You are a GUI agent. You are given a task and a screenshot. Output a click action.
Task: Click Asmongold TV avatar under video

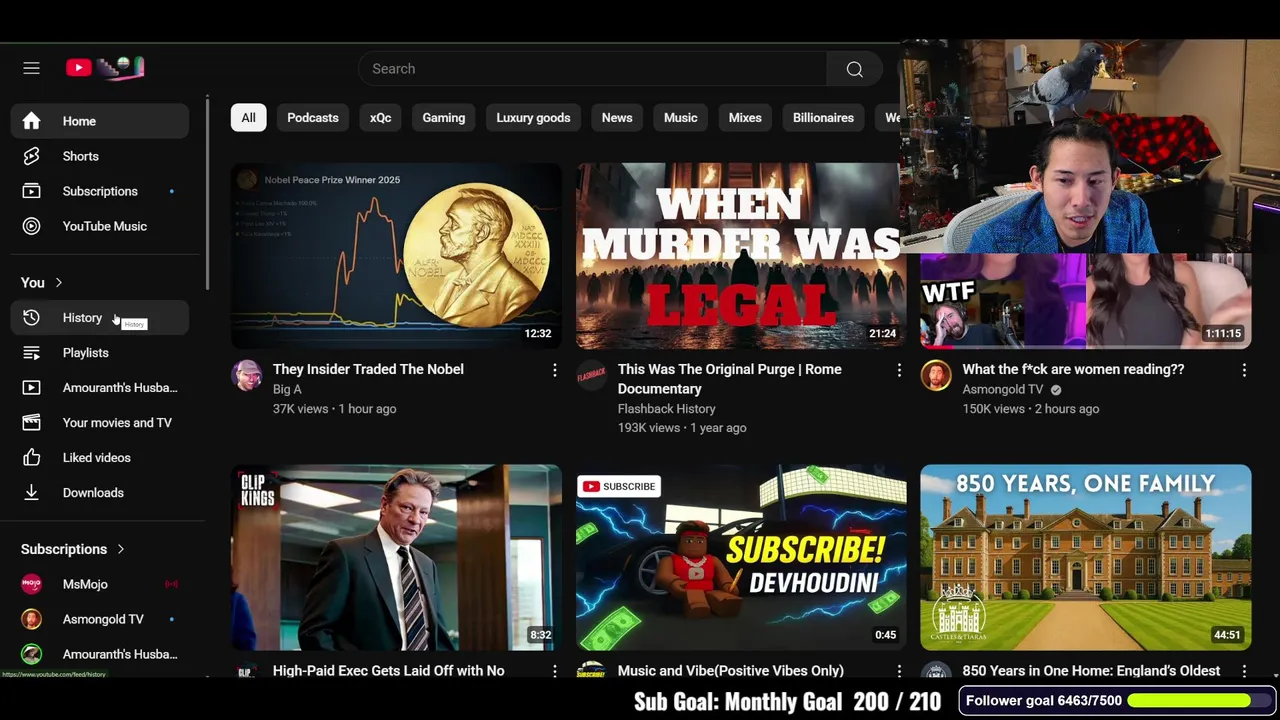(x=936, y=376)
